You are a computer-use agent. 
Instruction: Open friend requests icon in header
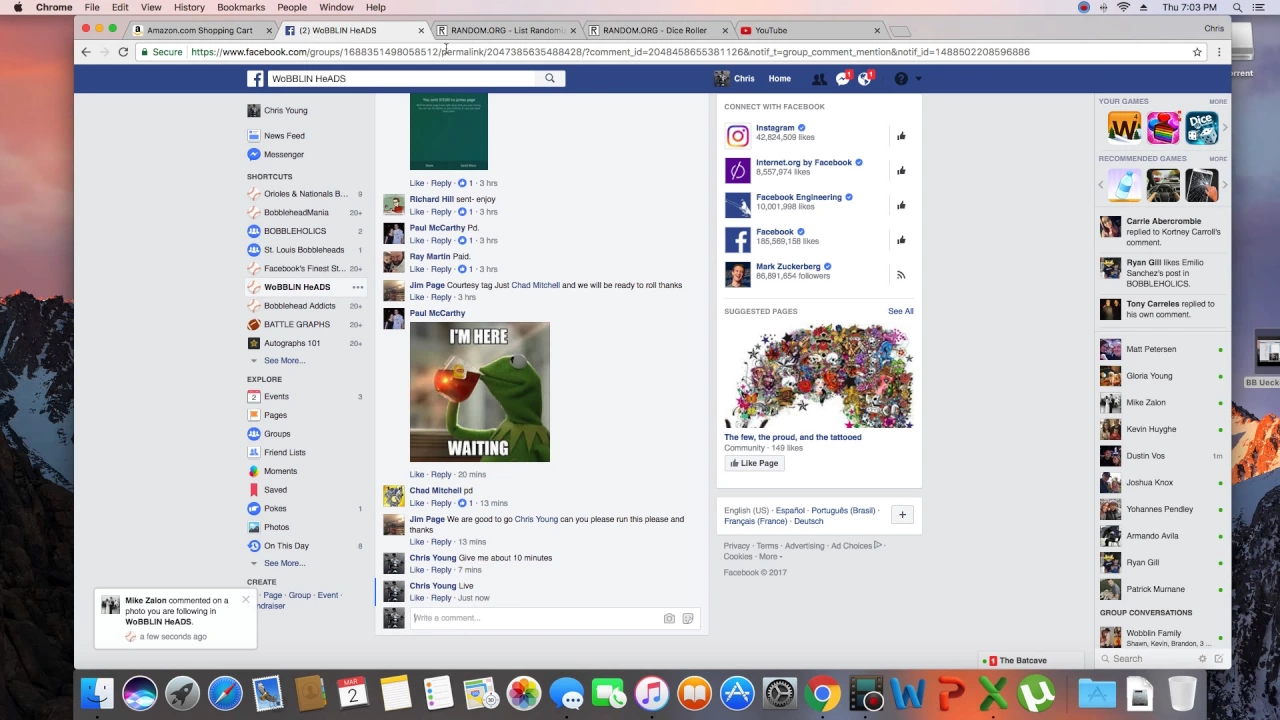pos(819,79)
